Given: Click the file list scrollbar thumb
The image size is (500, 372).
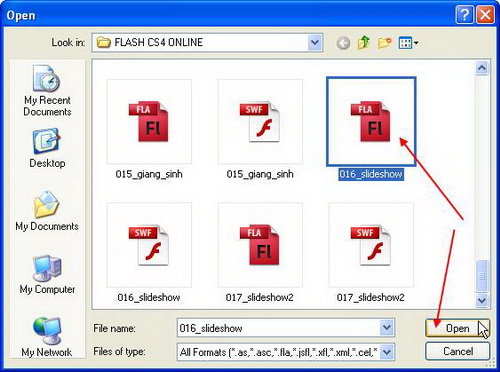Looking at the screenshot, I should click(482, 276).
